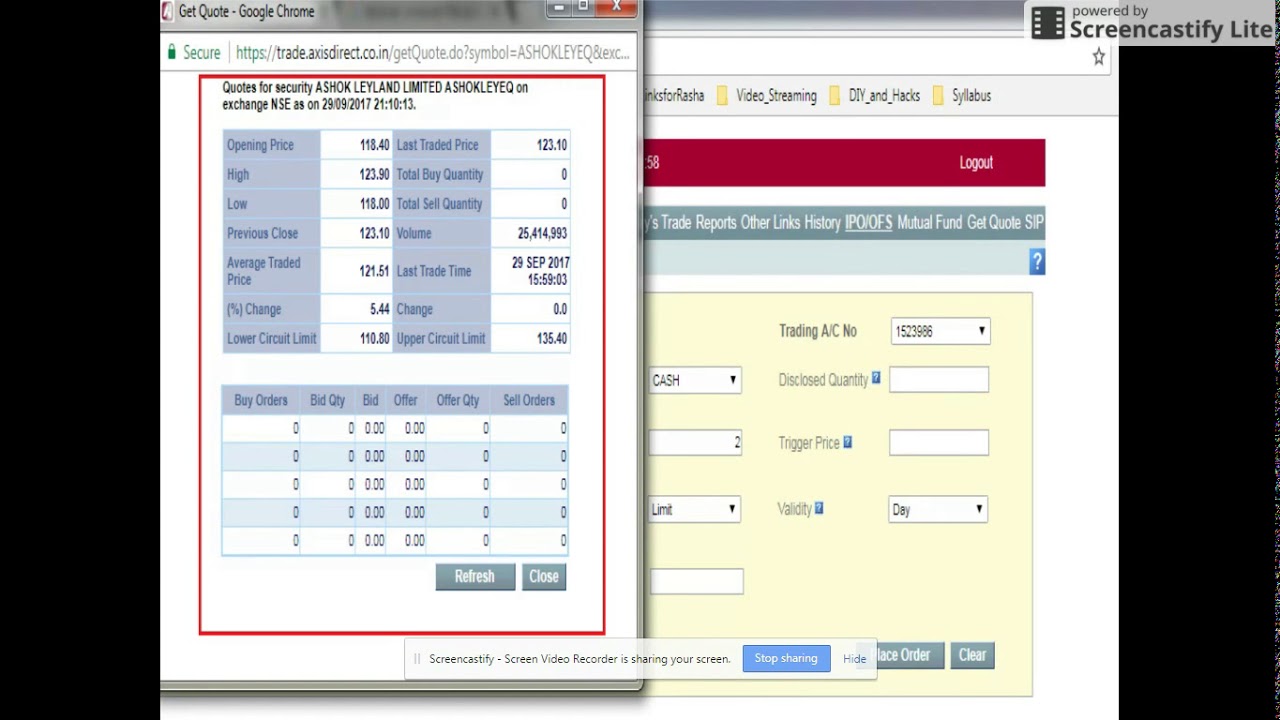This screenshot has width=1280, height=720.
Task: Click quantity field showing 2
Action: (x=695, y=443)
